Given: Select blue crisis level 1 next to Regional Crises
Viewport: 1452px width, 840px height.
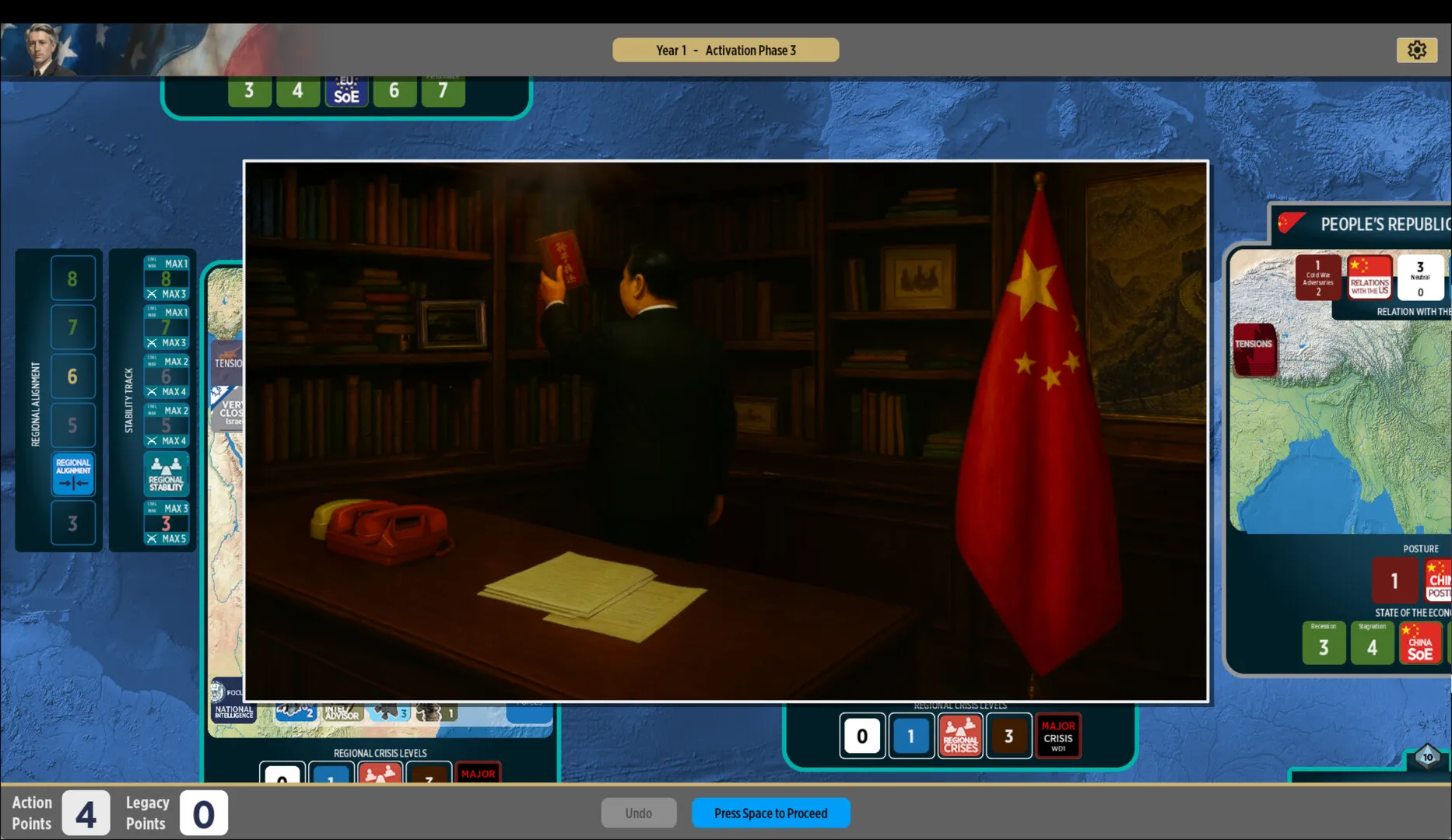Looking at the screenshot, I should pyautogui.click(x=911, y=736).
